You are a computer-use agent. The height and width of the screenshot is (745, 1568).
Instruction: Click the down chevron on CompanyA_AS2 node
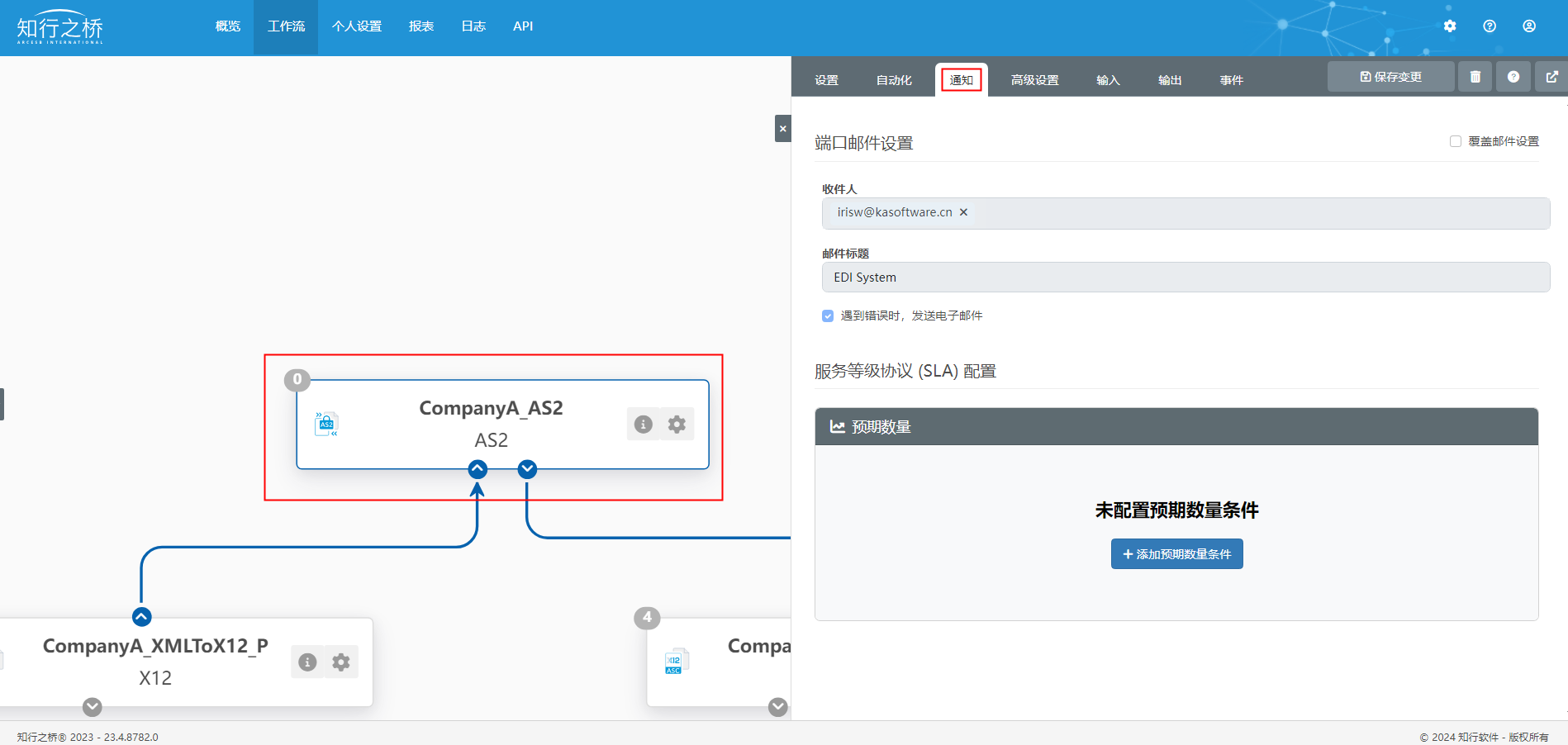(527, 470)
